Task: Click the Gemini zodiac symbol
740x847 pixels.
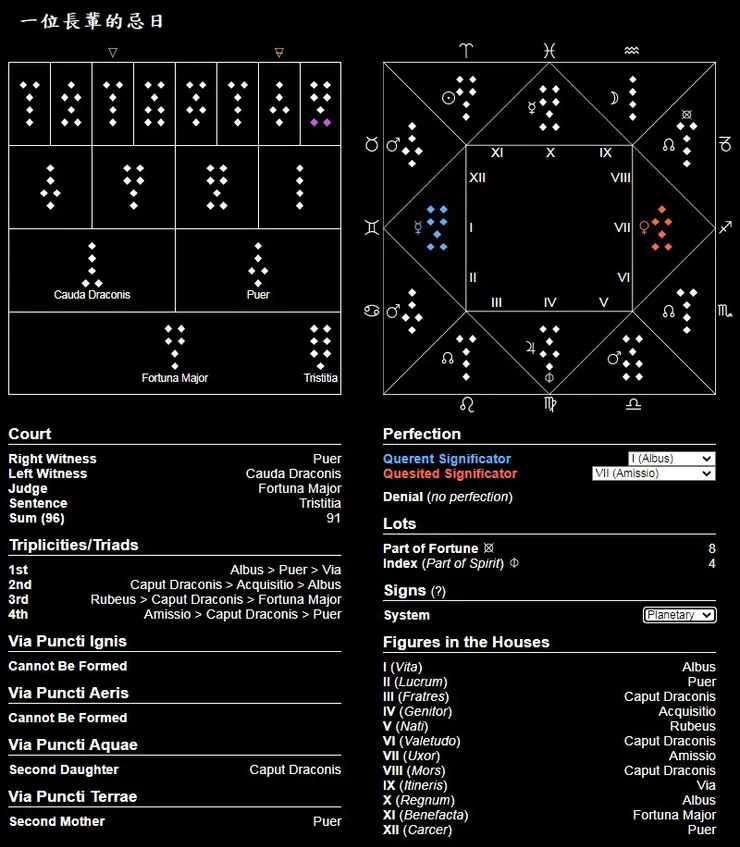Action: pos(372,227)
